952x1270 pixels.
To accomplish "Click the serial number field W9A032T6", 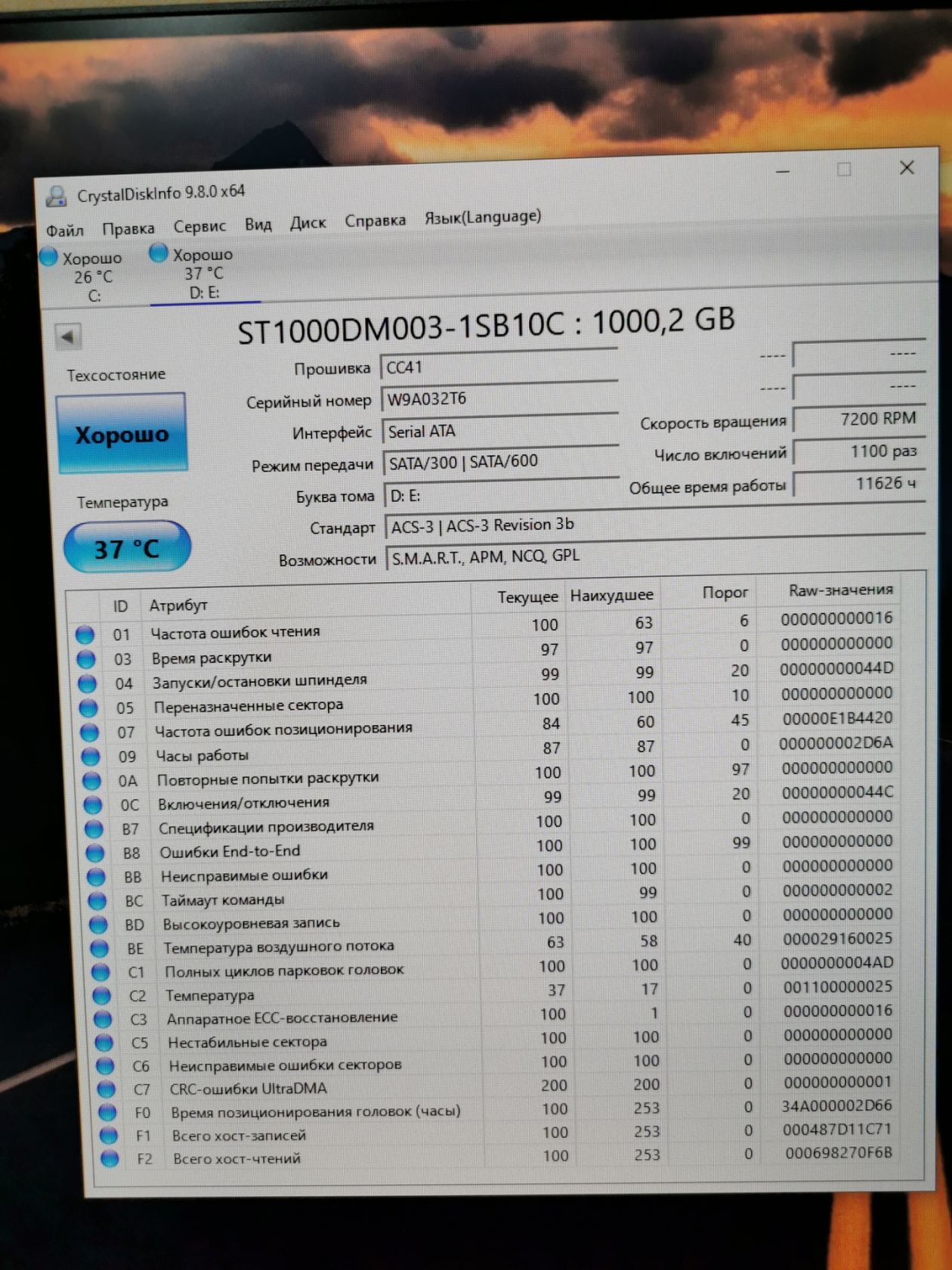I will click(x=499, y=398).
